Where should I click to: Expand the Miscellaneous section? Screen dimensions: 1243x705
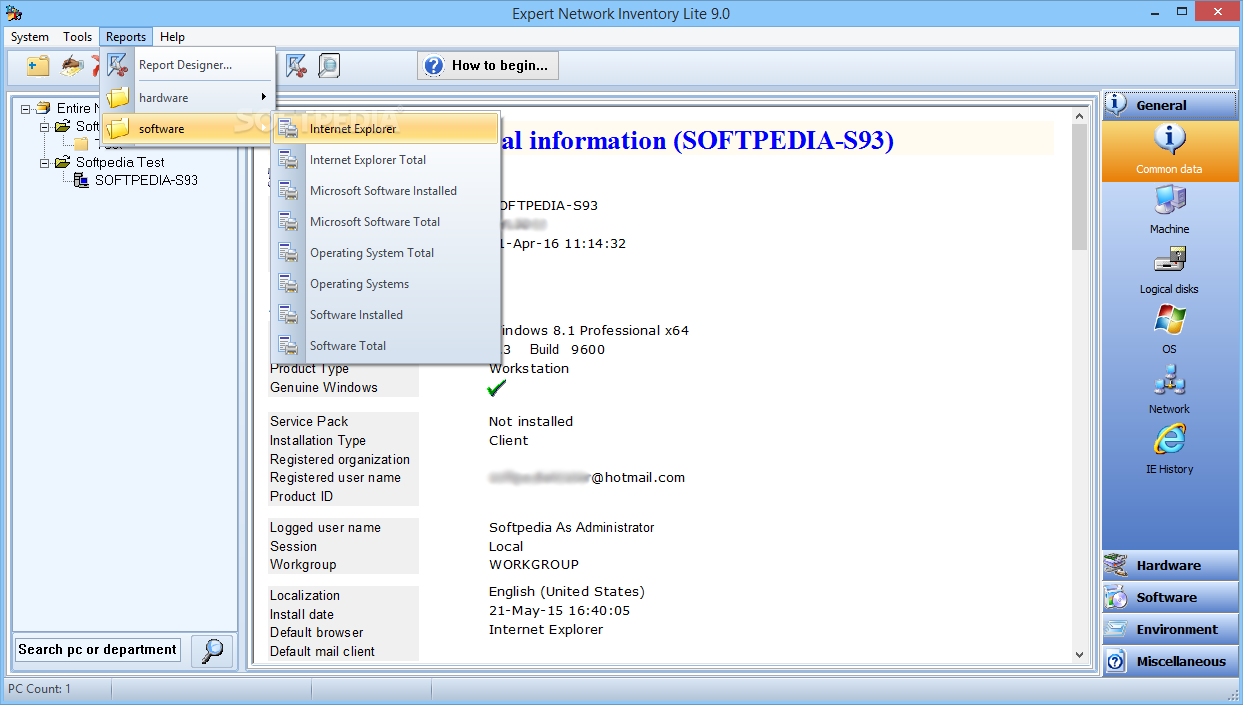1169,662
